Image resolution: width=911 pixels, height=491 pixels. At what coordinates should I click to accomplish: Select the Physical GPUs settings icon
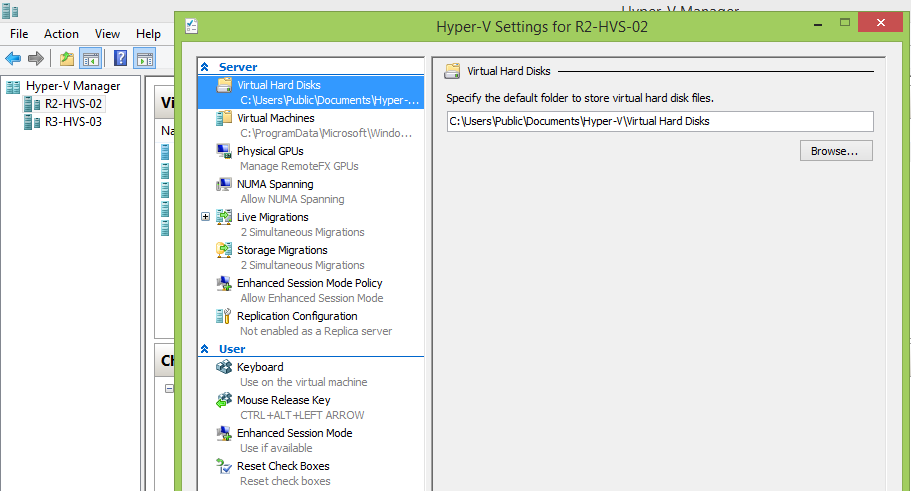pos(224,151)
